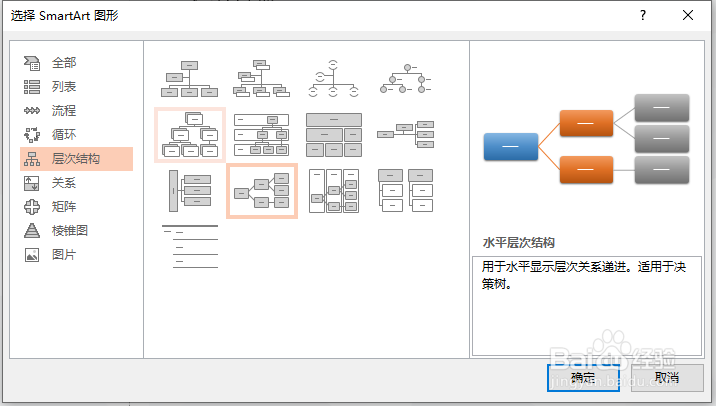Choose the Hierarchy layout with stacked boxes
Viewport: 716px width, 406px height.
(x=190, y=135)
